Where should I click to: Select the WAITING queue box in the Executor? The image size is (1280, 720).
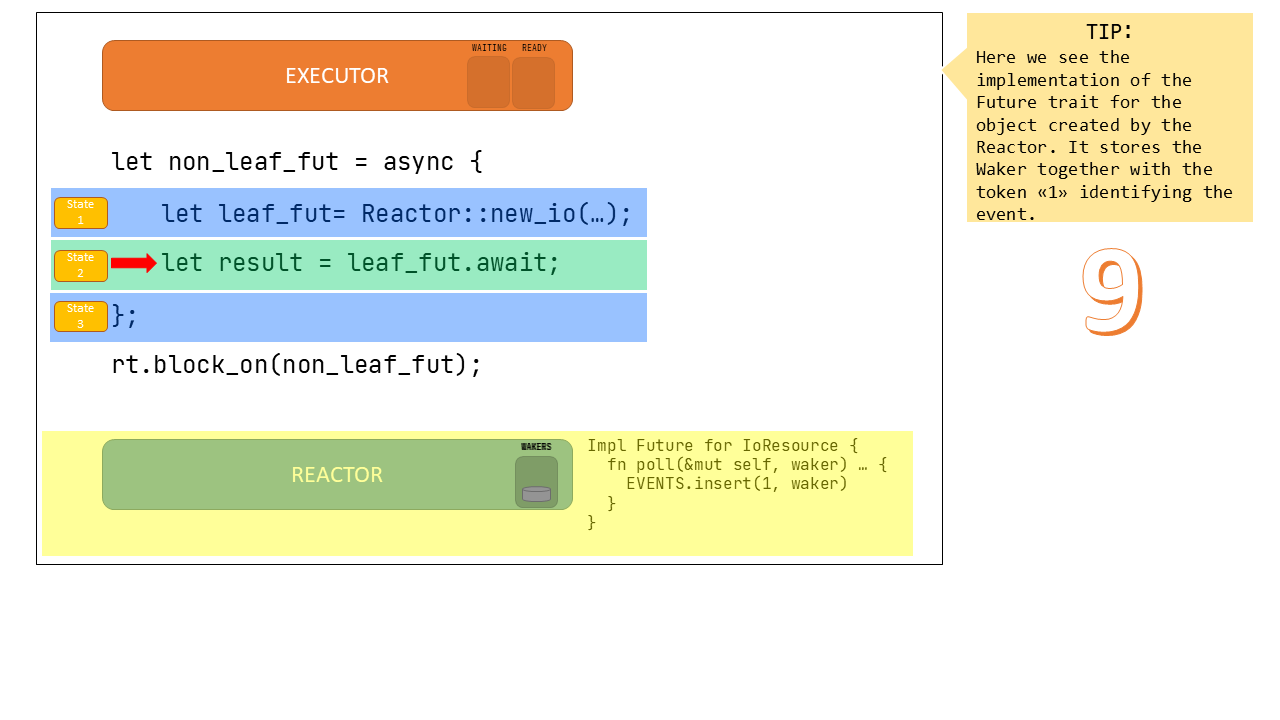(488, 82)
